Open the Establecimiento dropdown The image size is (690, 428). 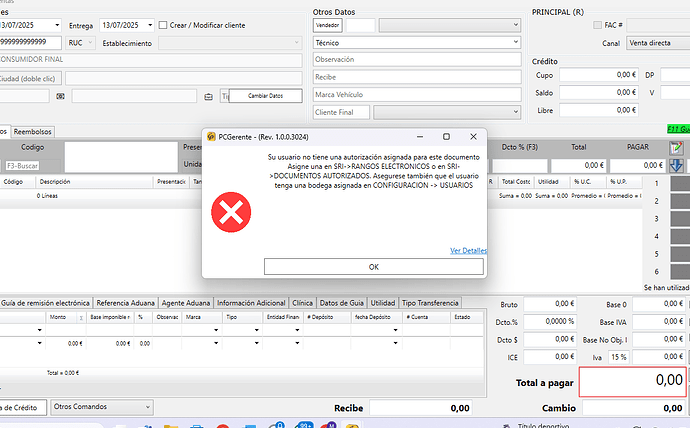297,43
